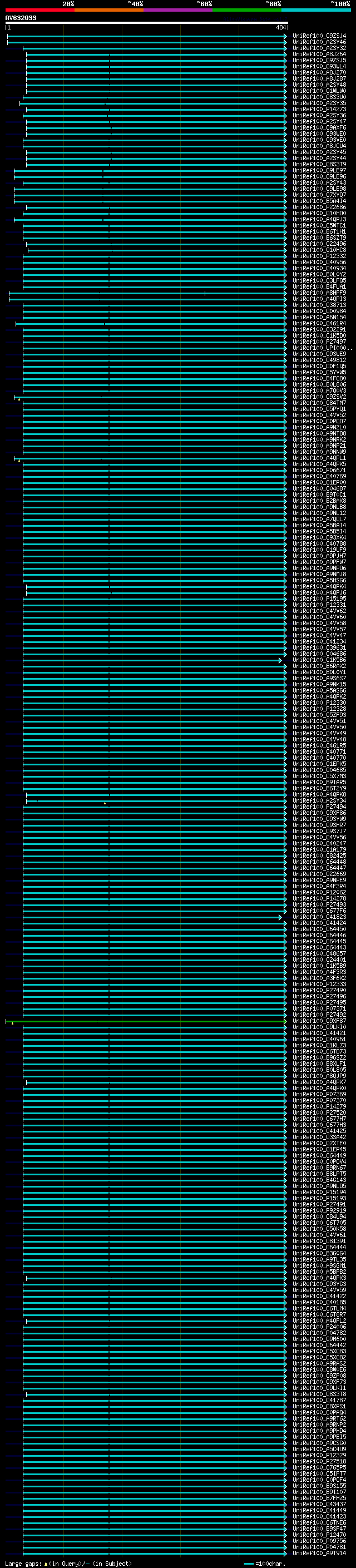356x1568 pixels.
Task: Click hit label UniRef100_P06671
Action: coord(319,471)
